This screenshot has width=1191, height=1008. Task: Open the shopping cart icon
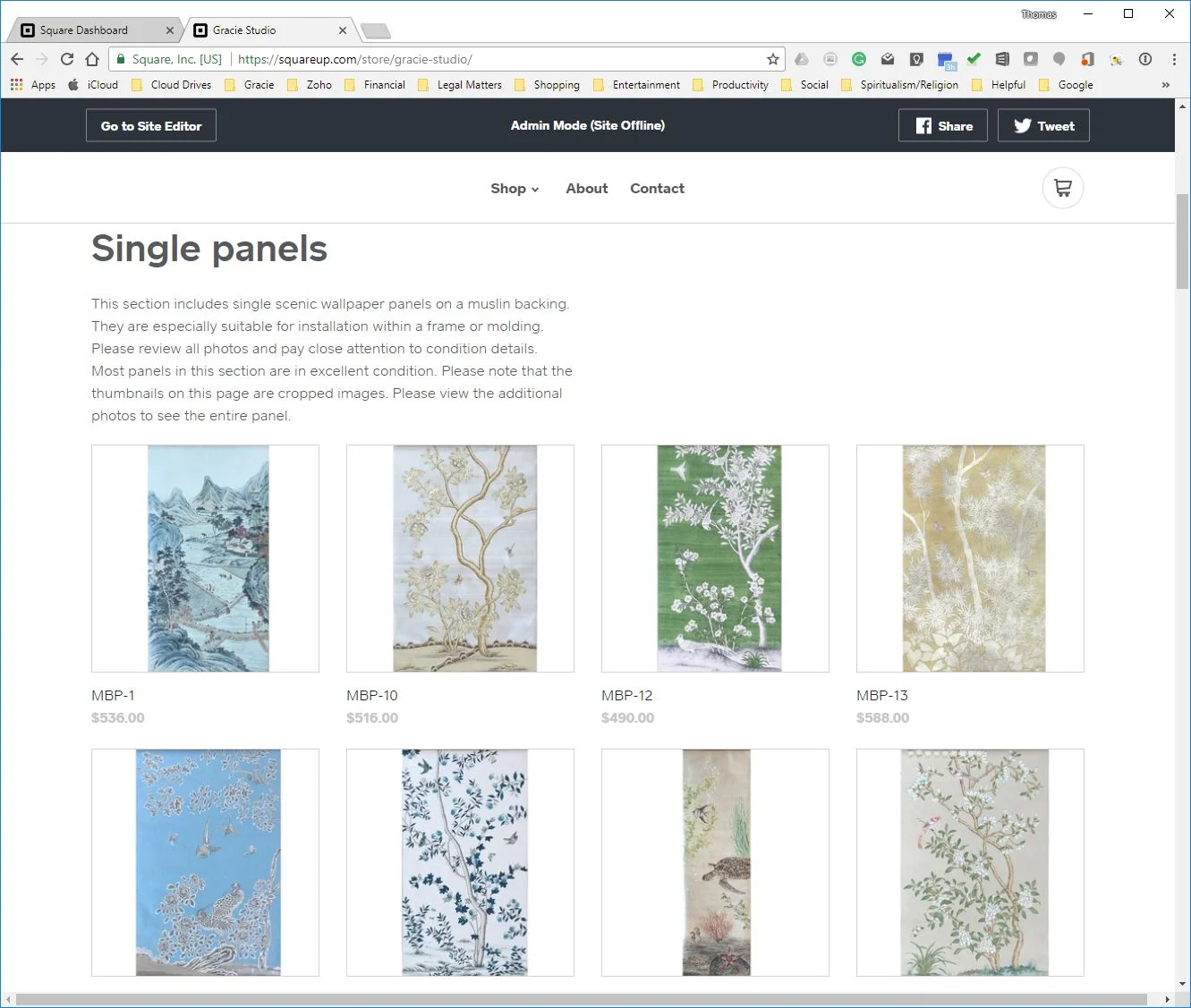click(1063, 188)
